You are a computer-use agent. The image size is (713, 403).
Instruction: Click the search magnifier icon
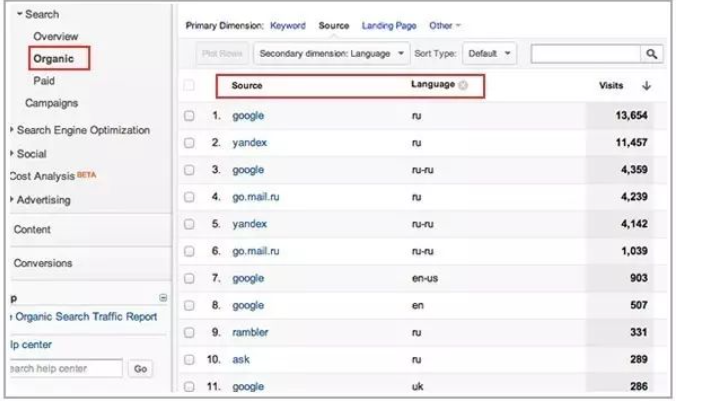[x=652, y=54]
